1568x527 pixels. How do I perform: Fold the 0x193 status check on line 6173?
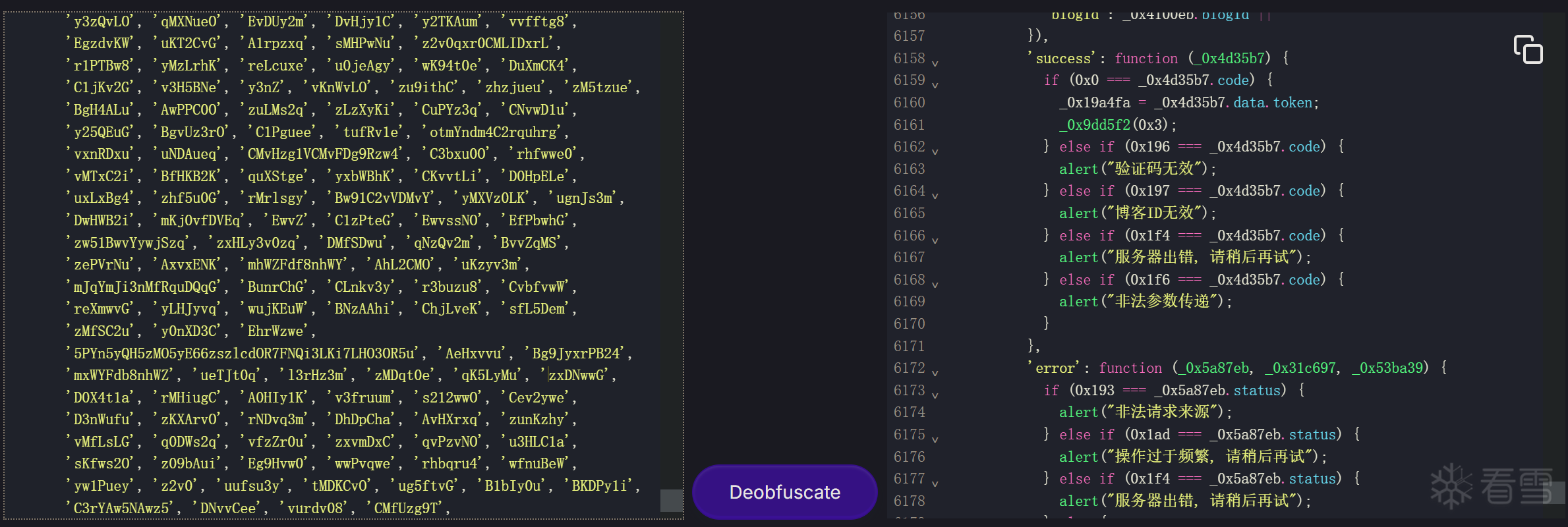[935, 395]
